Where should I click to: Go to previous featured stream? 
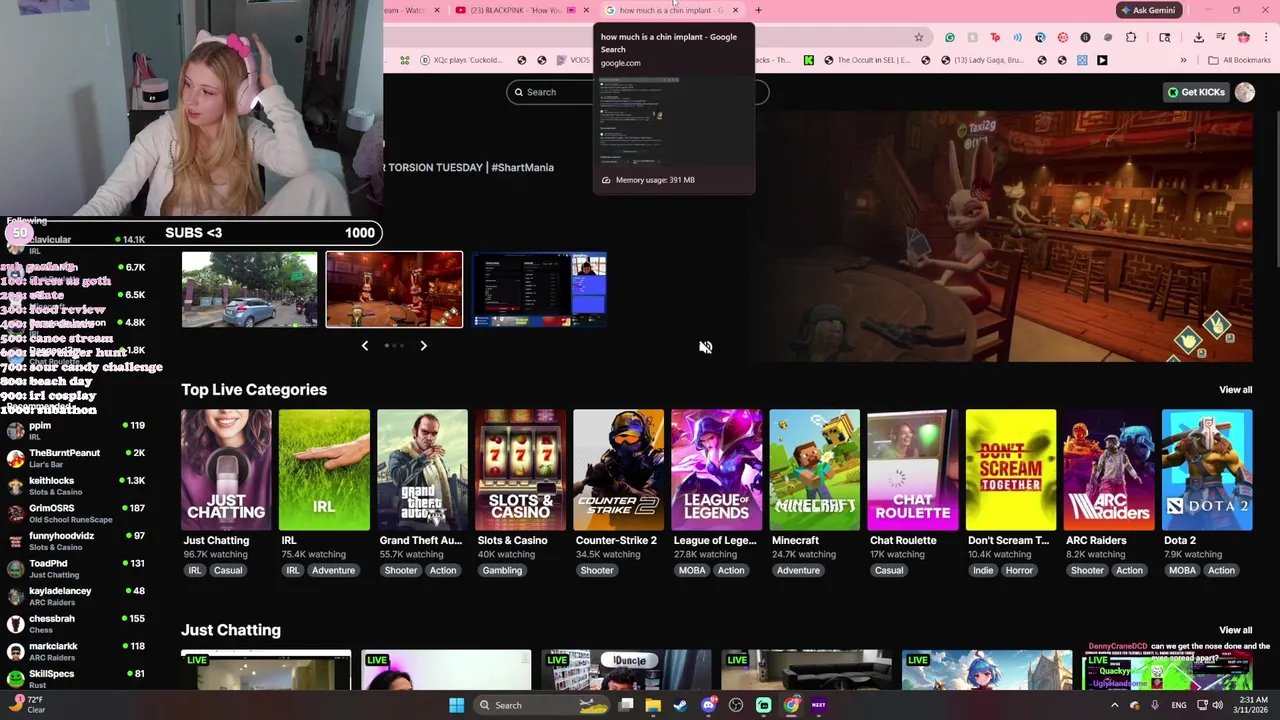tap(365, 346)
